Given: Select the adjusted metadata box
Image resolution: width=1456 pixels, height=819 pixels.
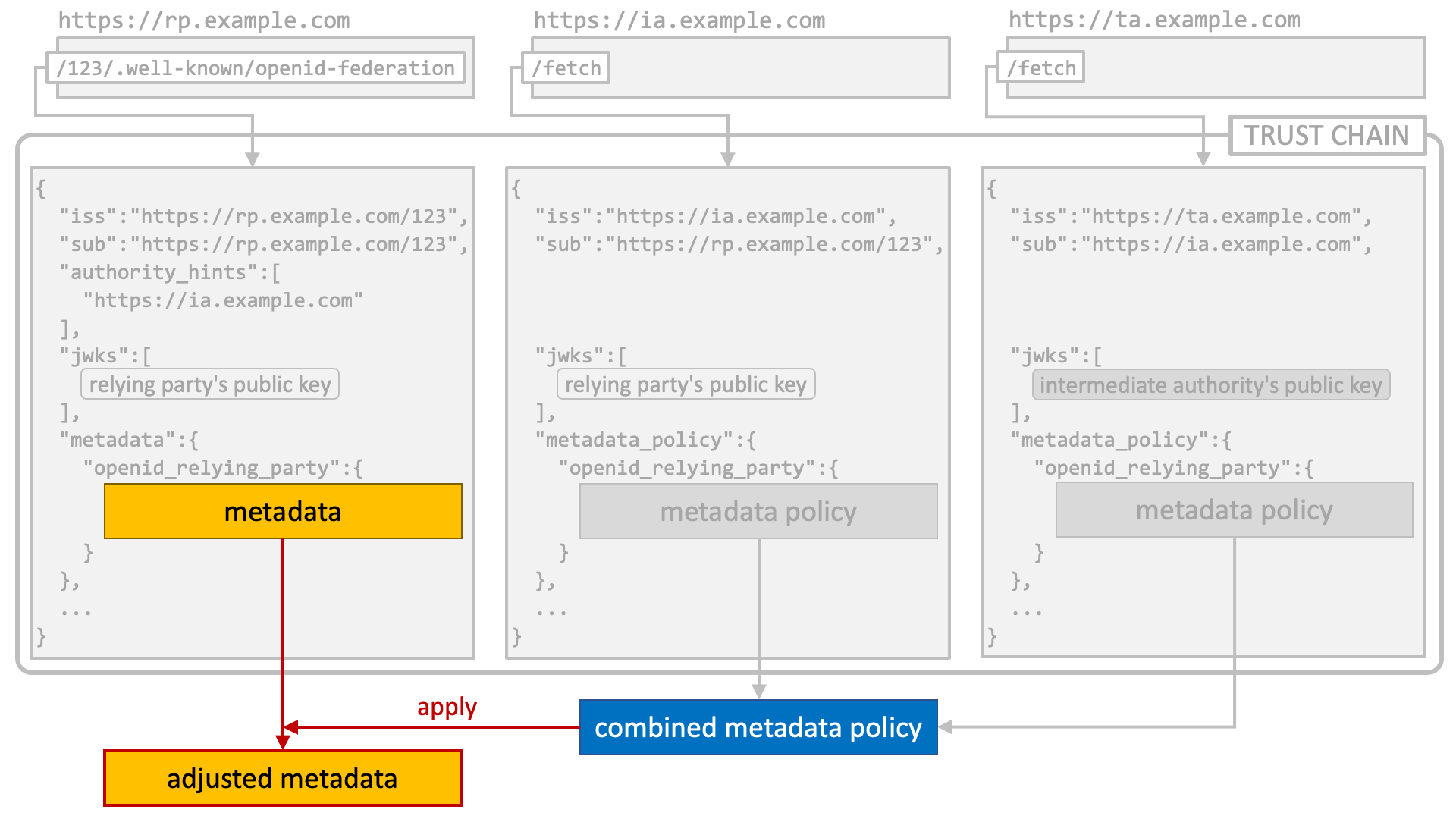Looking at the screenshot, I should tap(283, 778).
